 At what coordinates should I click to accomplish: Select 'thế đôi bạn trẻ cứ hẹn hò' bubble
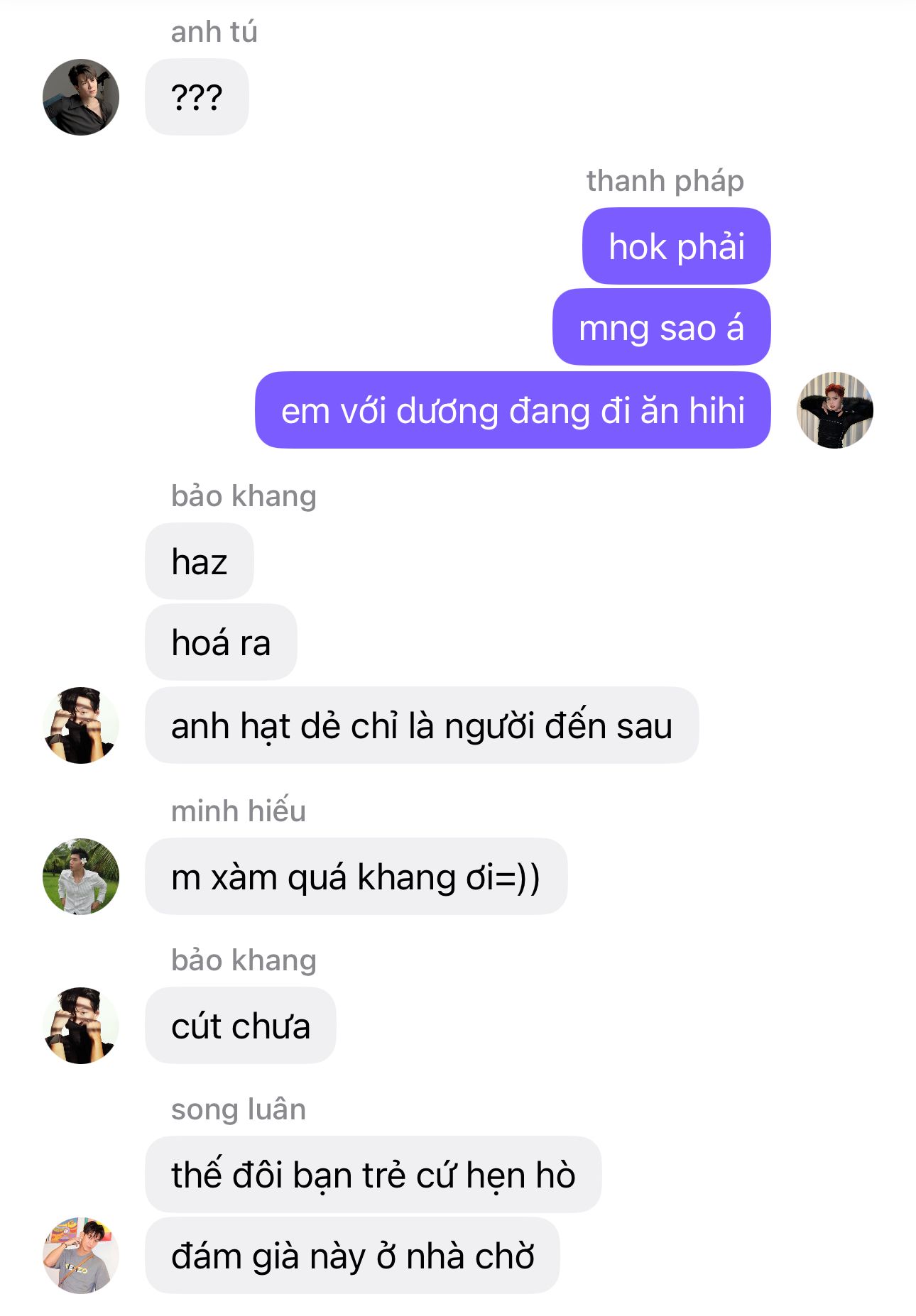(x=373, y=1175)
